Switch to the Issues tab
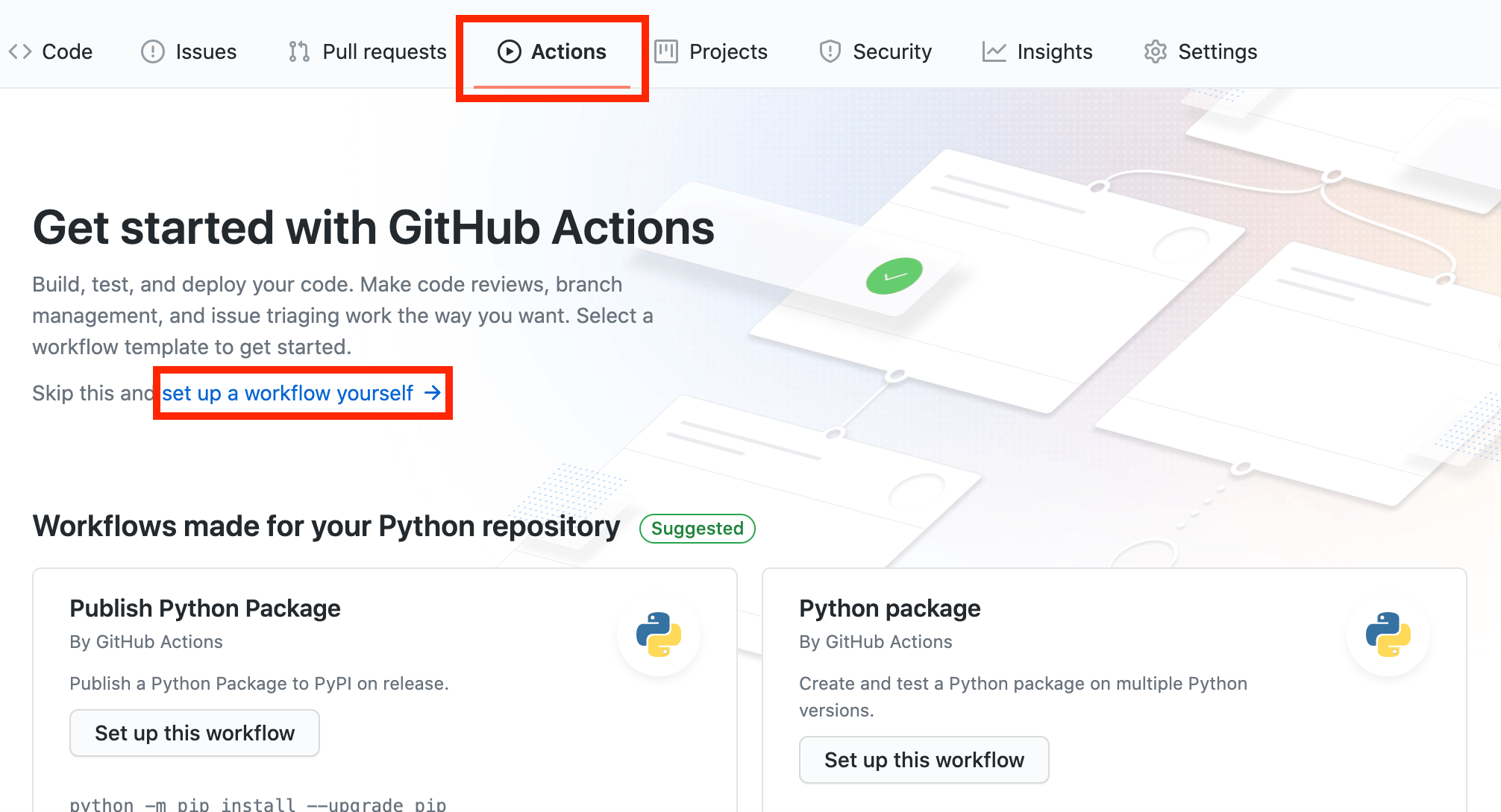 (x=206, y=51)
